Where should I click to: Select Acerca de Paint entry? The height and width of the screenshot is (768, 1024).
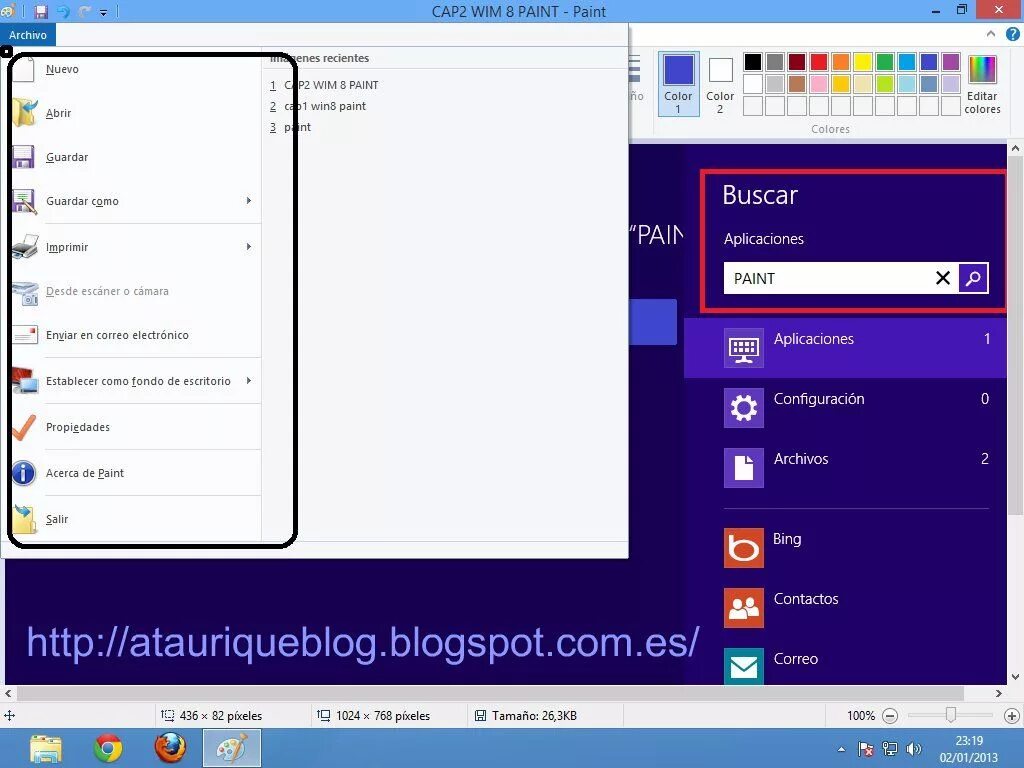point(85,473)
